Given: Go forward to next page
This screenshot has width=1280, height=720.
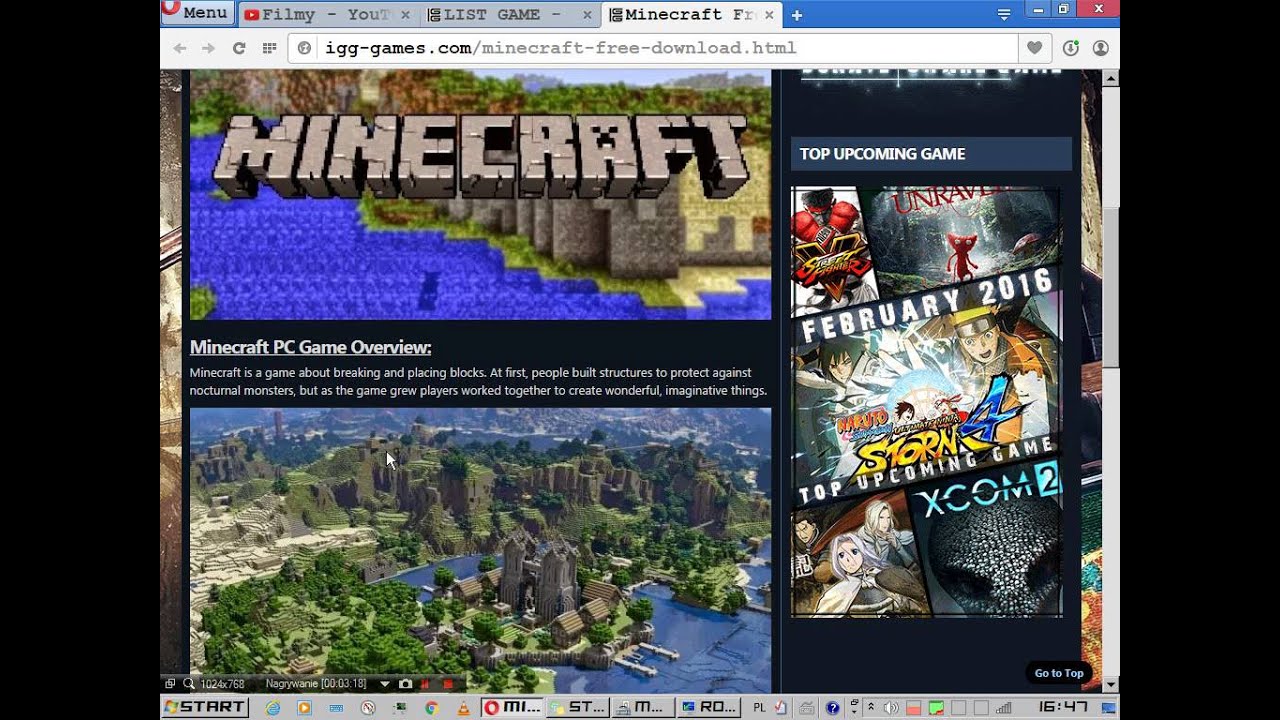Looking at the screenshot, I should click(x=208, y=48).
